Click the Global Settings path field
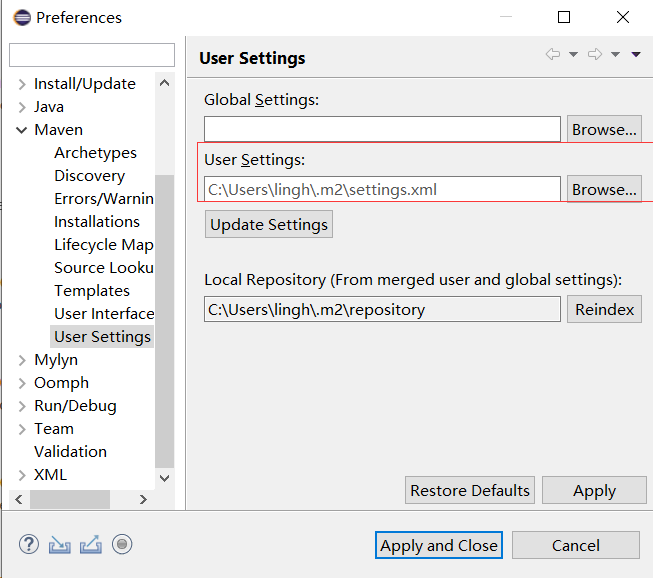This screenshot has width=653, height=578. tap(382, 129)
